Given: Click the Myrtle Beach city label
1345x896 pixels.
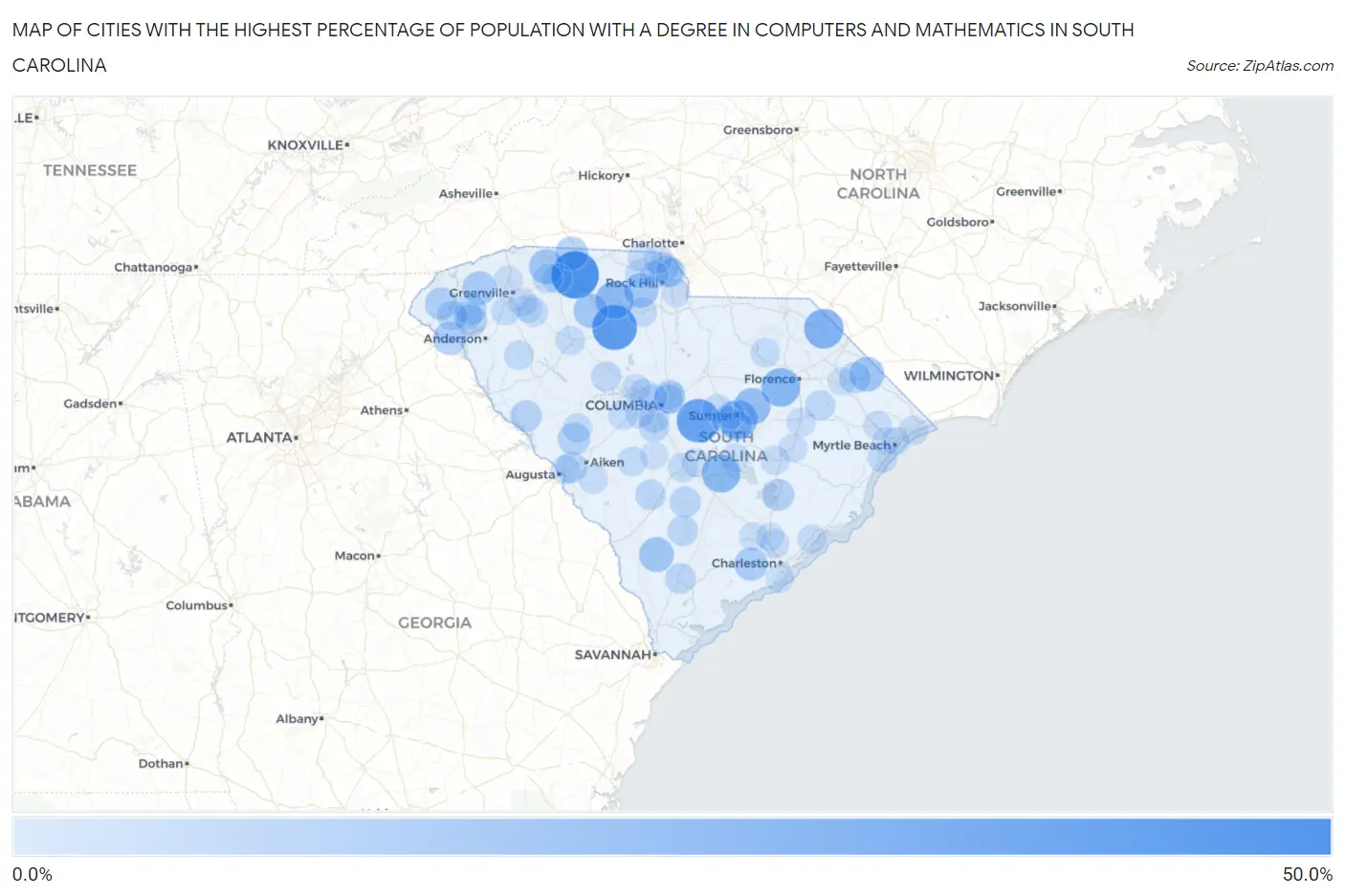Looking at the screenshot, I should (854, 446).
